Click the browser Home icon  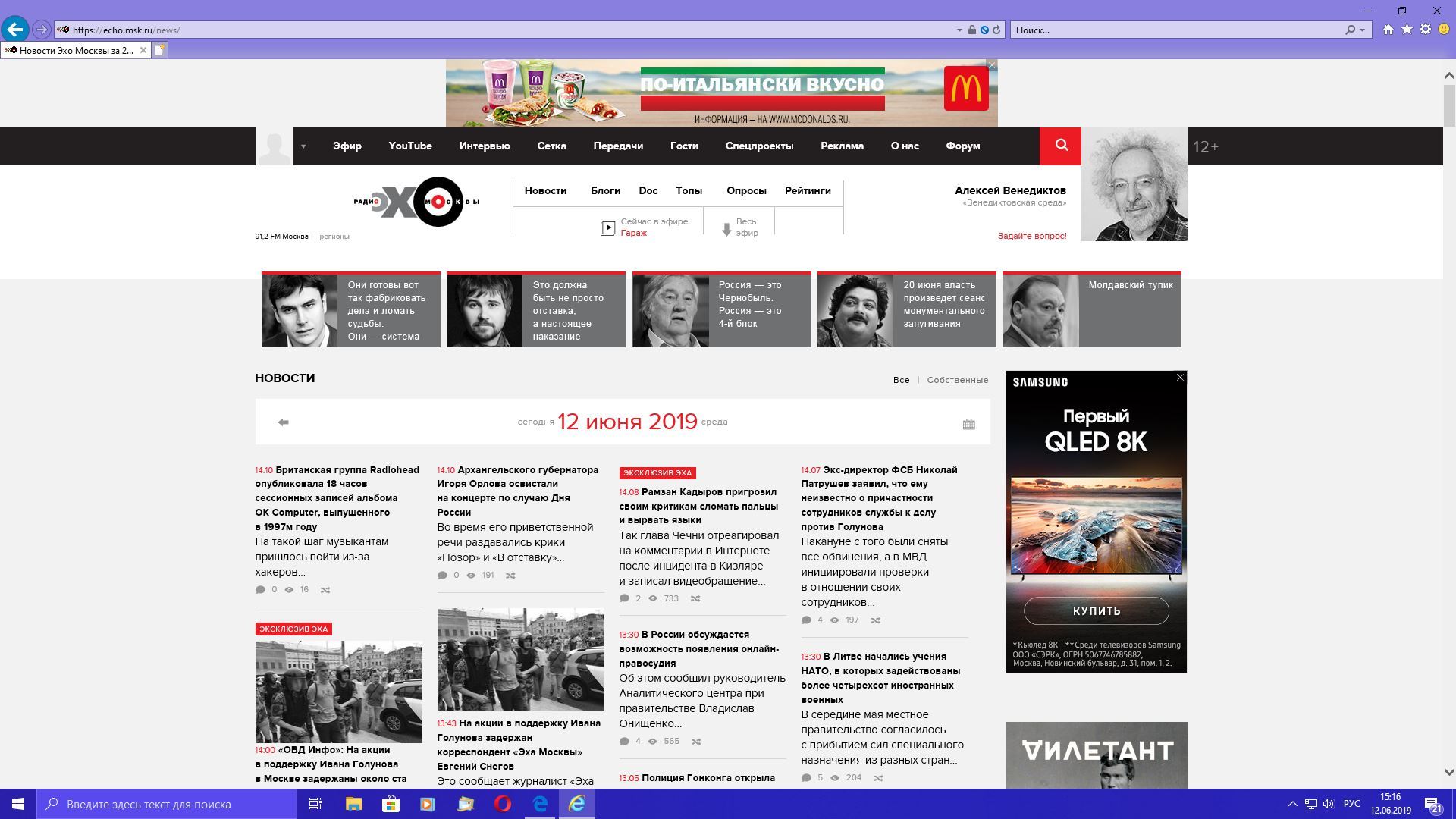[x=1388, y=30]
